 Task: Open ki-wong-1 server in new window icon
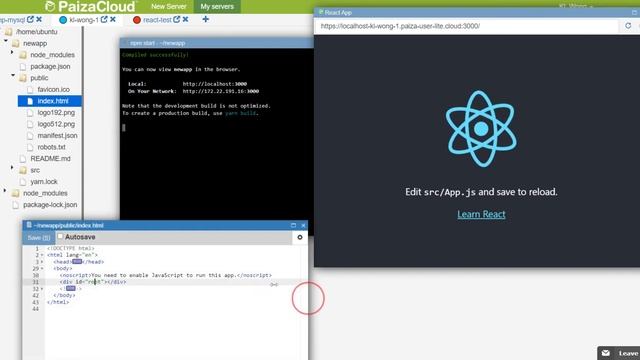point(104,19)
